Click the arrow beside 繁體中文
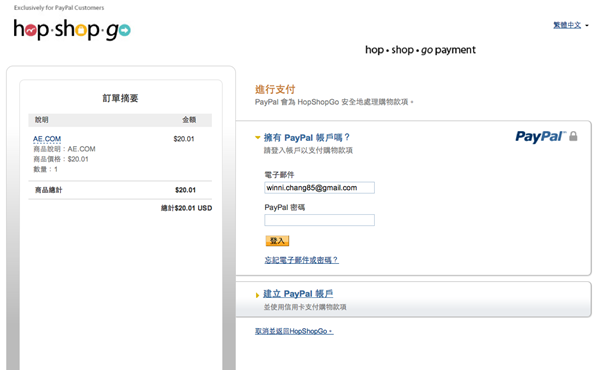 pyautogui.click(x=587, y=26)
